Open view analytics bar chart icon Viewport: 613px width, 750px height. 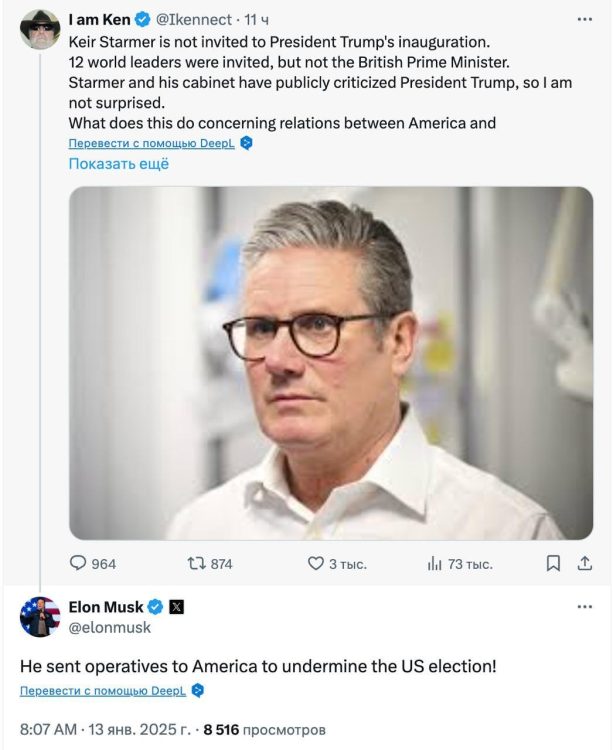click(x=435, y=564)
